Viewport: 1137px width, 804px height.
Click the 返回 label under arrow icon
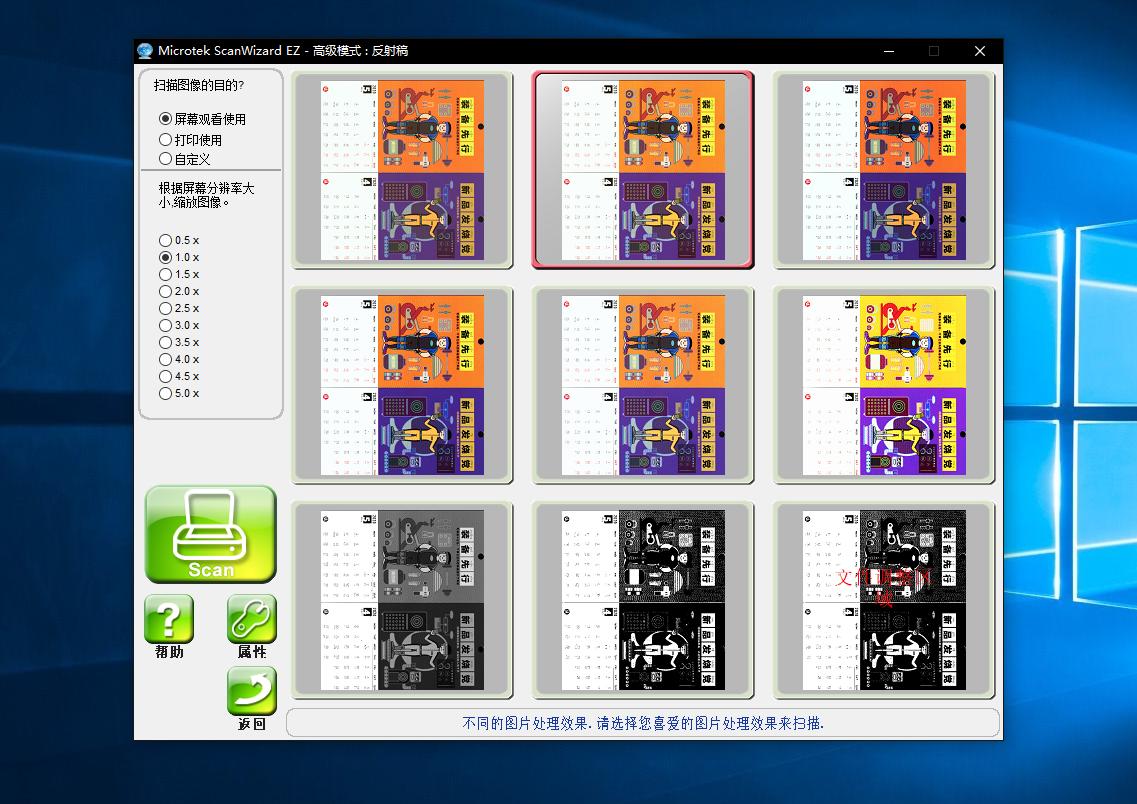coord(252,724)
